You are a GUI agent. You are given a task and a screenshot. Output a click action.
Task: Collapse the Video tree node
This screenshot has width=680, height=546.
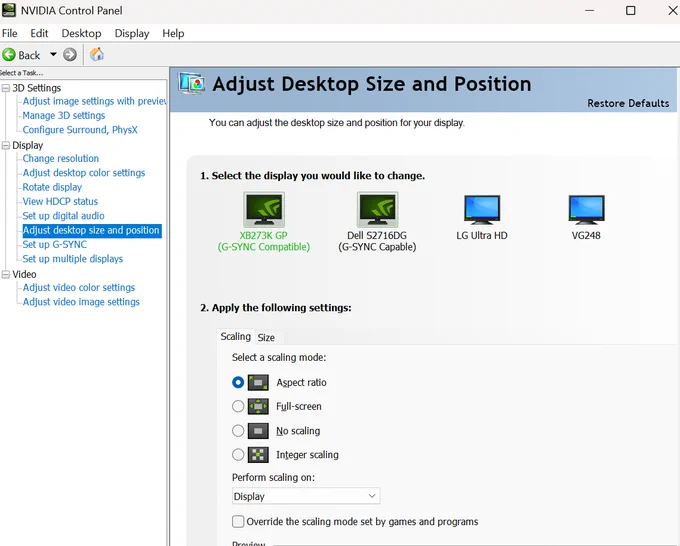pyautogui.click(x=6, y=274)
